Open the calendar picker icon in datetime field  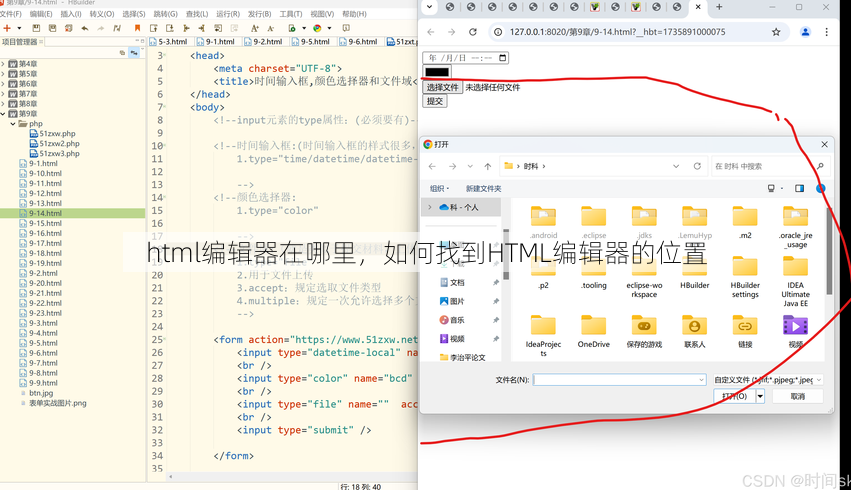[x=503, y=58]
